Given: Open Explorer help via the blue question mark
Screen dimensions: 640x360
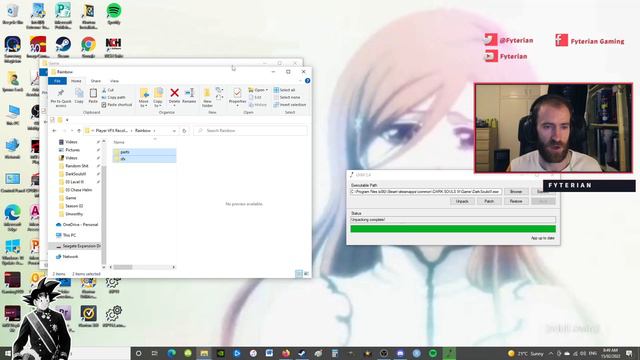Looking at the screenshot, I should (307, 81).
